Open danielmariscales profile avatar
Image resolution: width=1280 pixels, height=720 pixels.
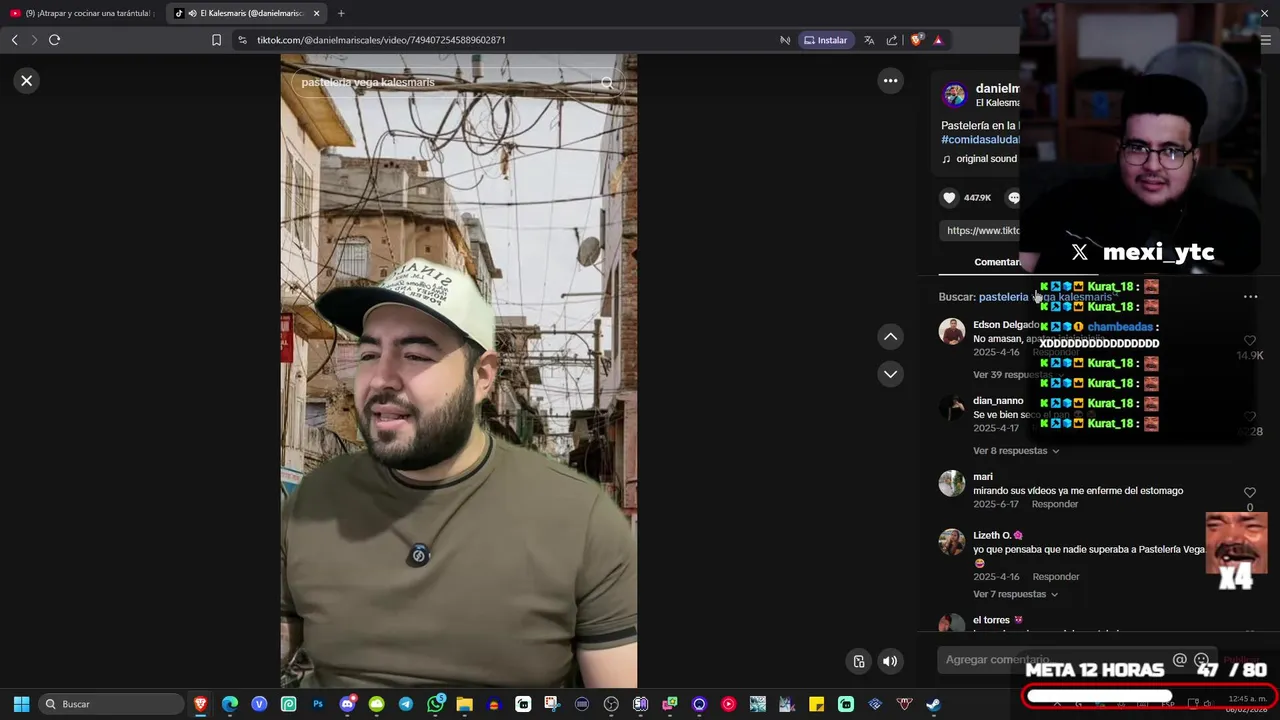[x=955, y=95]
